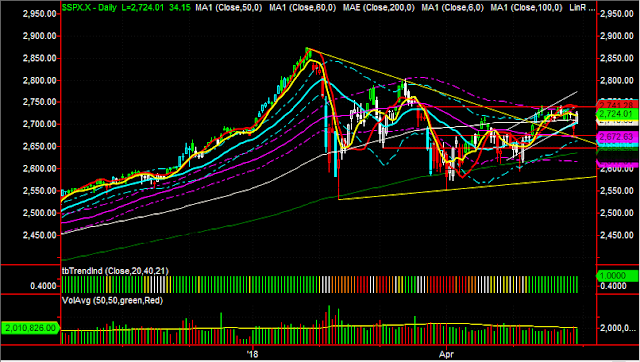Click 2,900.00 on the right price scale
The image size is (640, 362).
point(617,36)
